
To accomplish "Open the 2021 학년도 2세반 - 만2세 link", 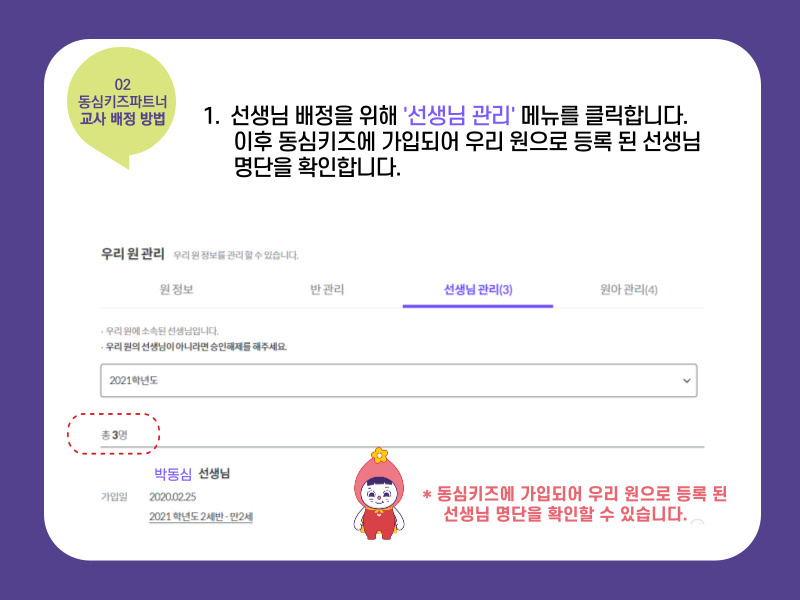I will tap(201, 517).
